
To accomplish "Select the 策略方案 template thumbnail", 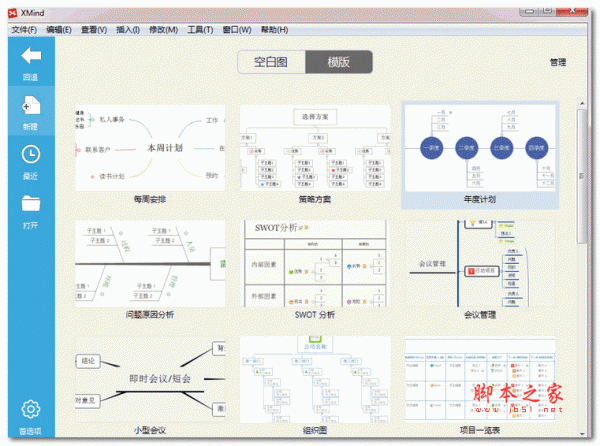I will (315, 148).
